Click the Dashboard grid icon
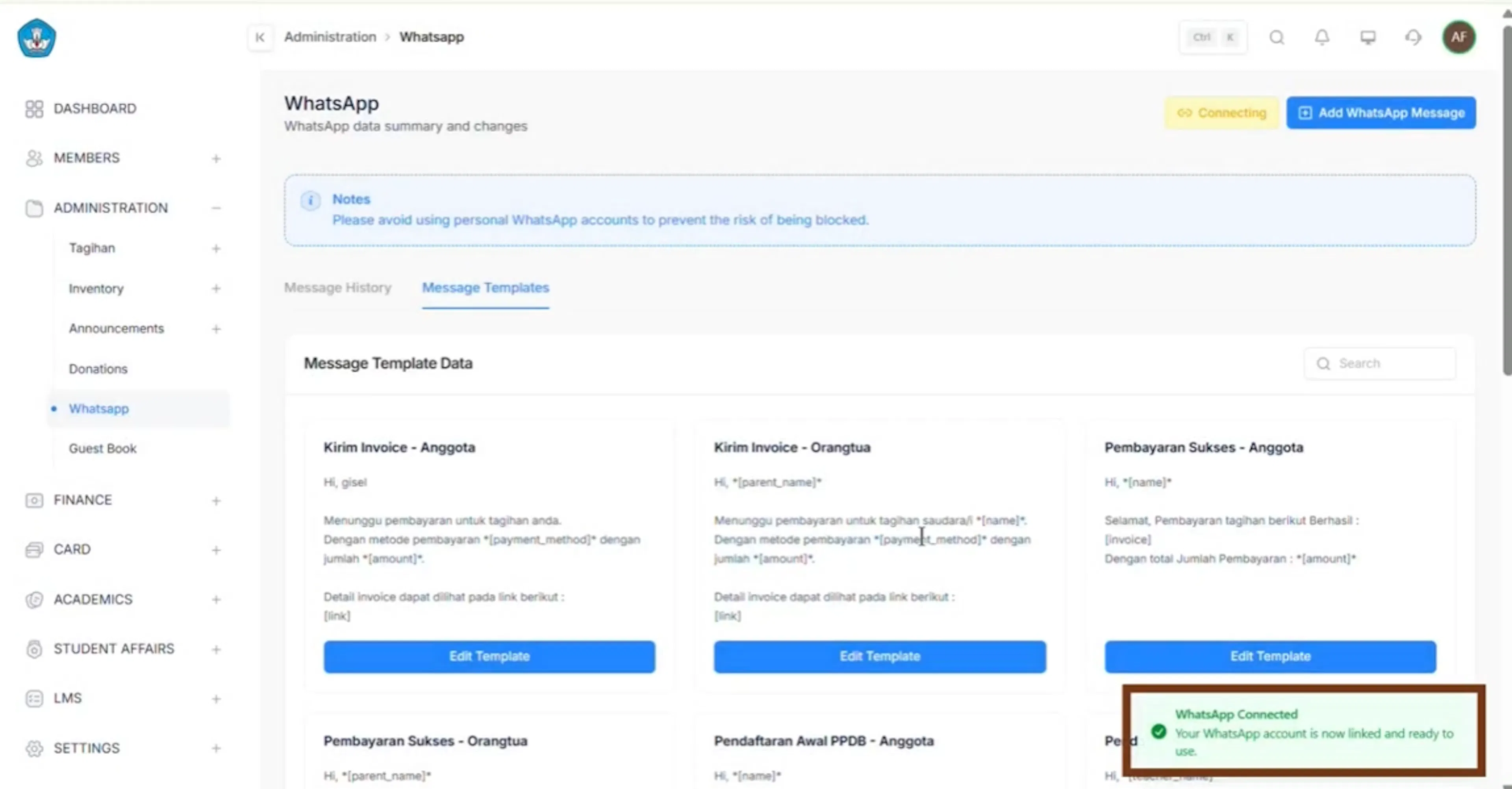This screenshot has height=789, width=1512. point(34,109)
